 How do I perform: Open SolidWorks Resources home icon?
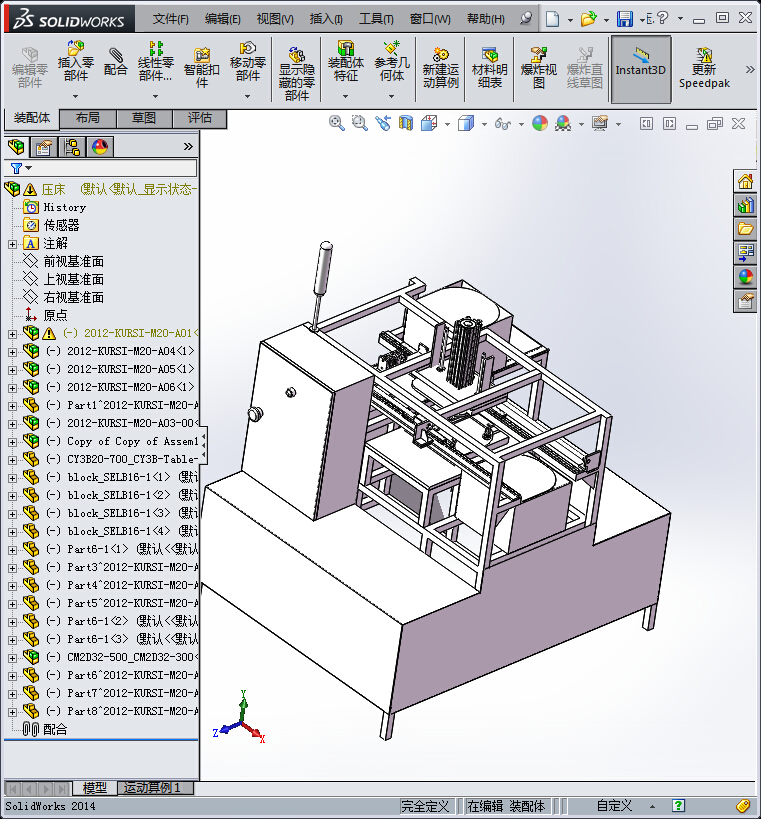745,182
